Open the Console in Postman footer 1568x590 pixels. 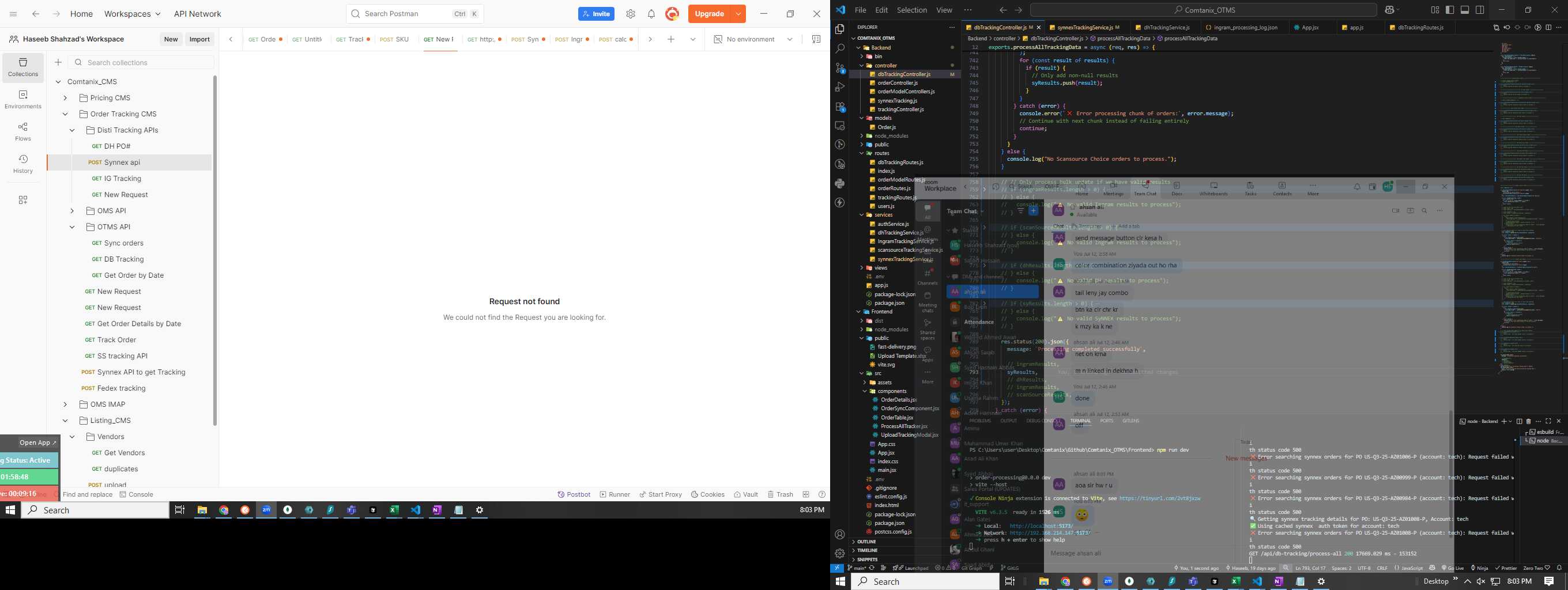(137, 494)
